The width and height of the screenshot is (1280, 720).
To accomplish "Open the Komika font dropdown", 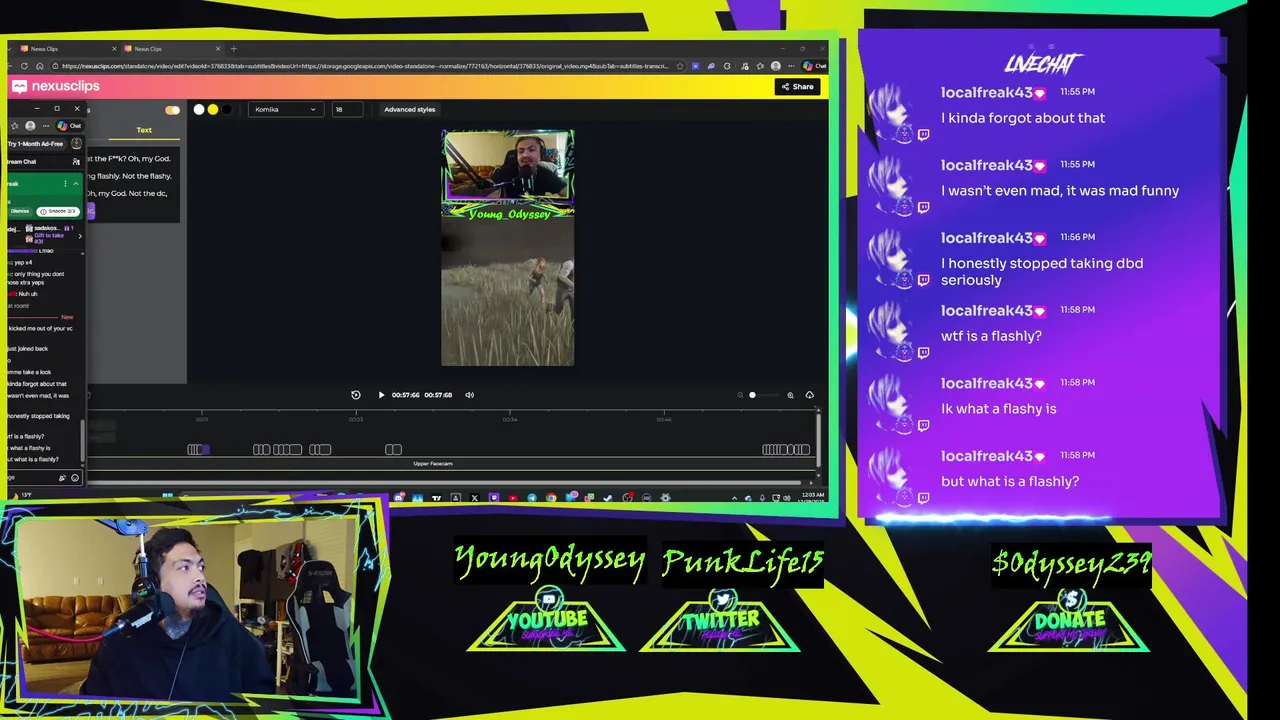I will [x=285, y=109].
